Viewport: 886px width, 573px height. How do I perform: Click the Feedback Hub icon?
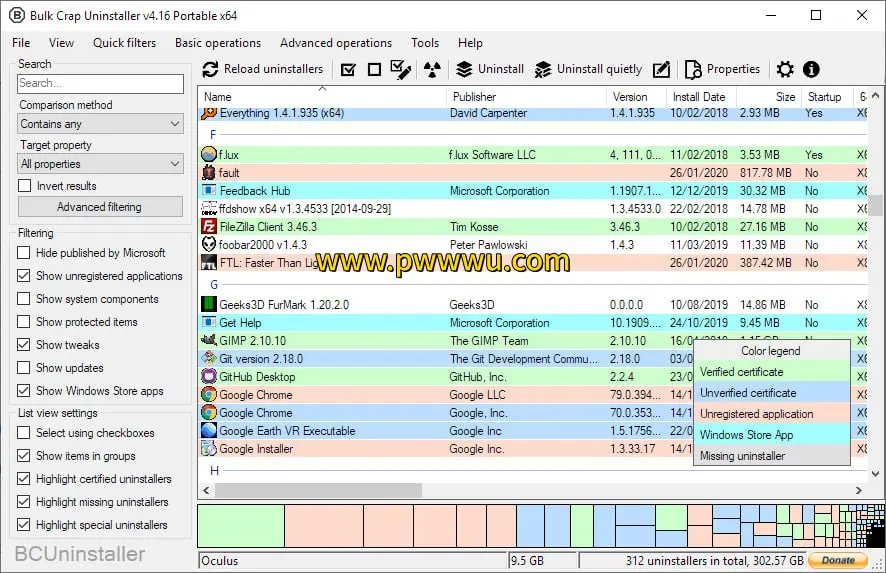[209, 190]
